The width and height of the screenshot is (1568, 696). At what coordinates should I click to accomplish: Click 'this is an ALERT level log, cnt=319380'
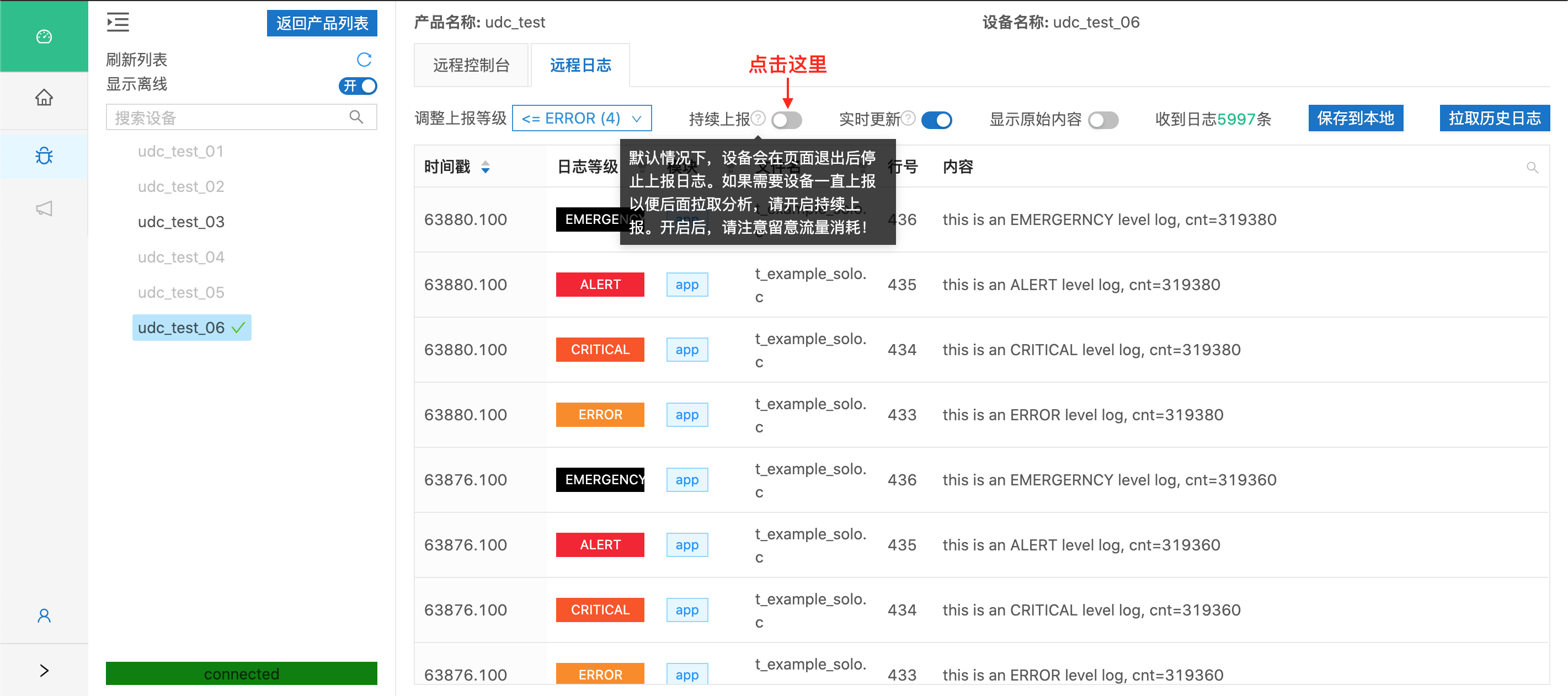pos(1081,285)
